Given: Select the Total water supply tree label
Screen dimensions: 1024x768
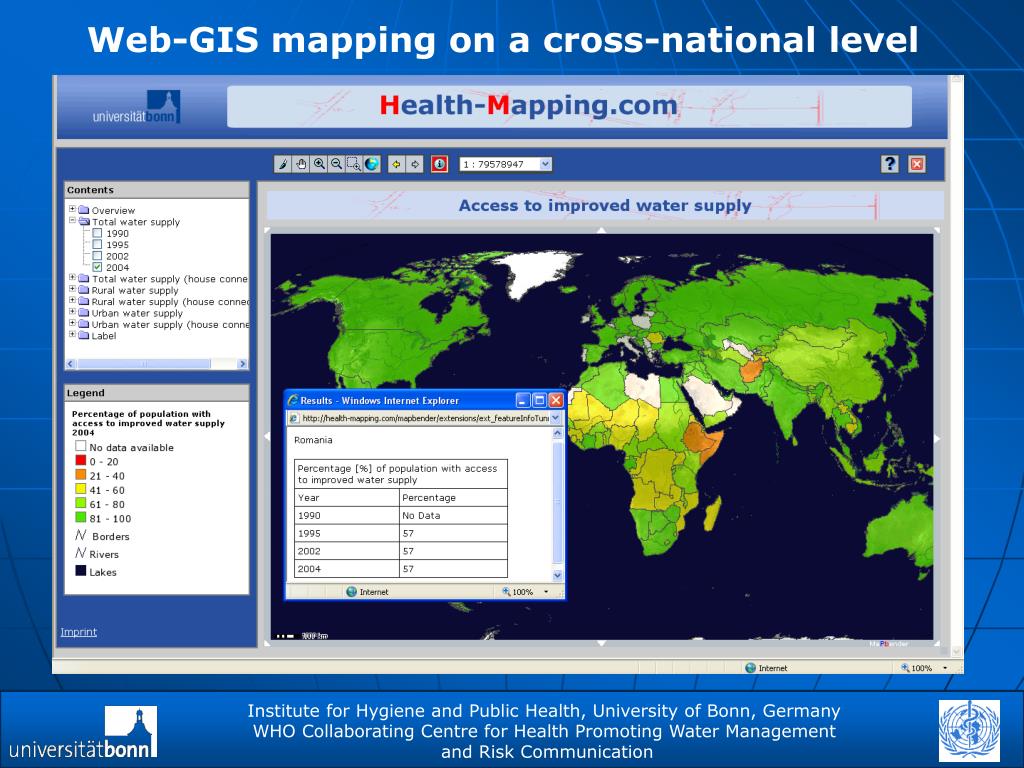Looking at the screenshot, I should pos(136,222).
